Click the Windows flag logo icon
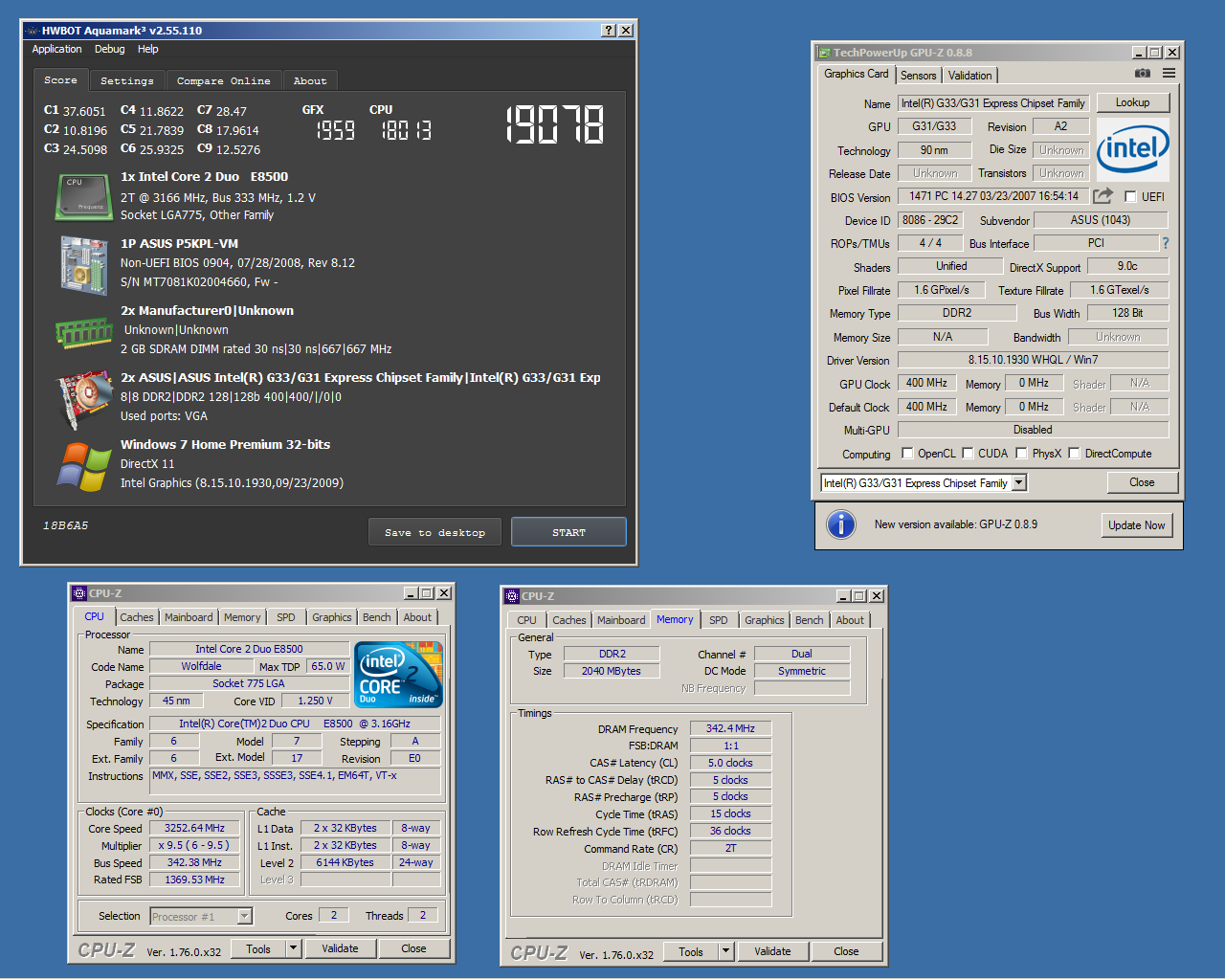Viewport: 1225px width, 980px height. click(84, 467)
